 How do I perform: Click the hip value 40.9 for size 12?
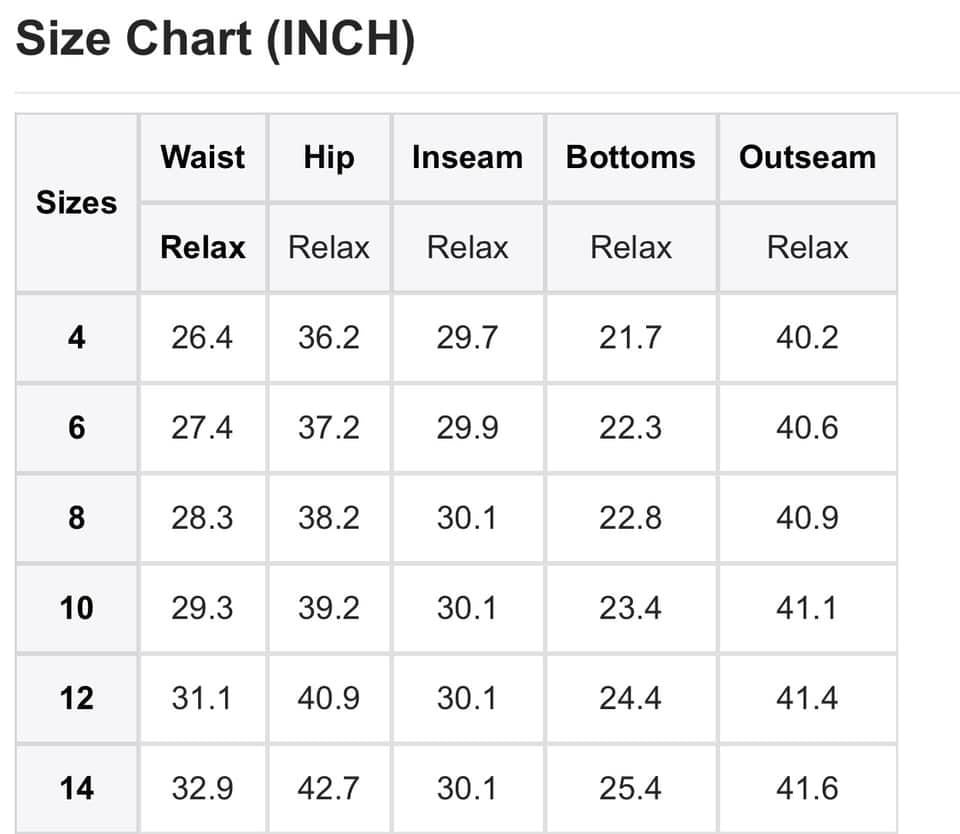click(329, 698)
